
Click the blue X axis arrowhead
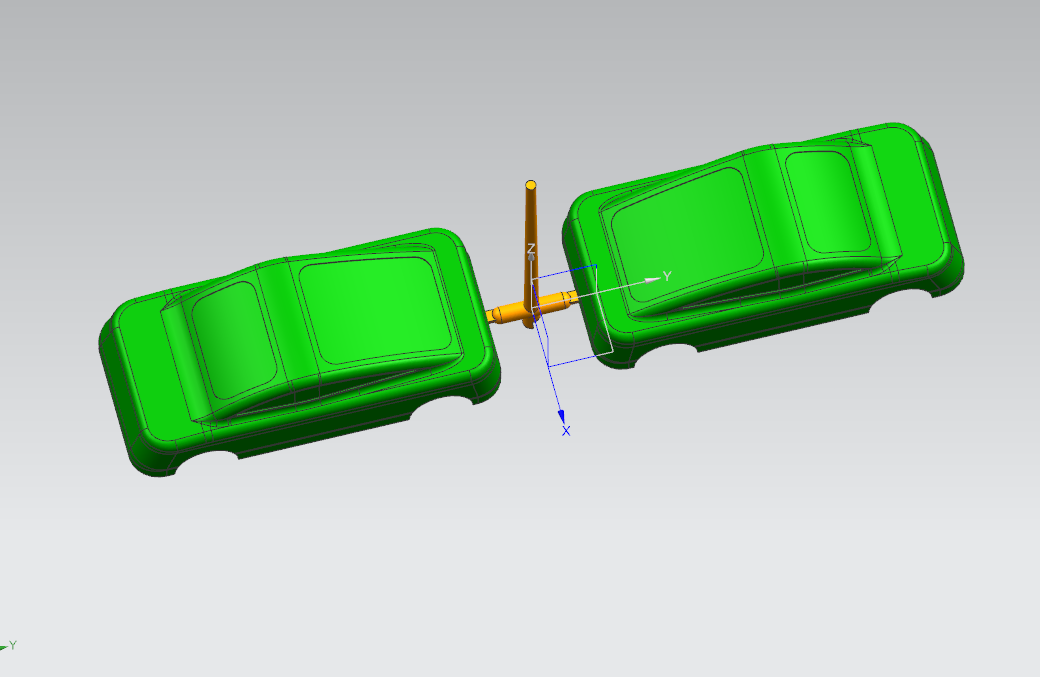(562, 416)
